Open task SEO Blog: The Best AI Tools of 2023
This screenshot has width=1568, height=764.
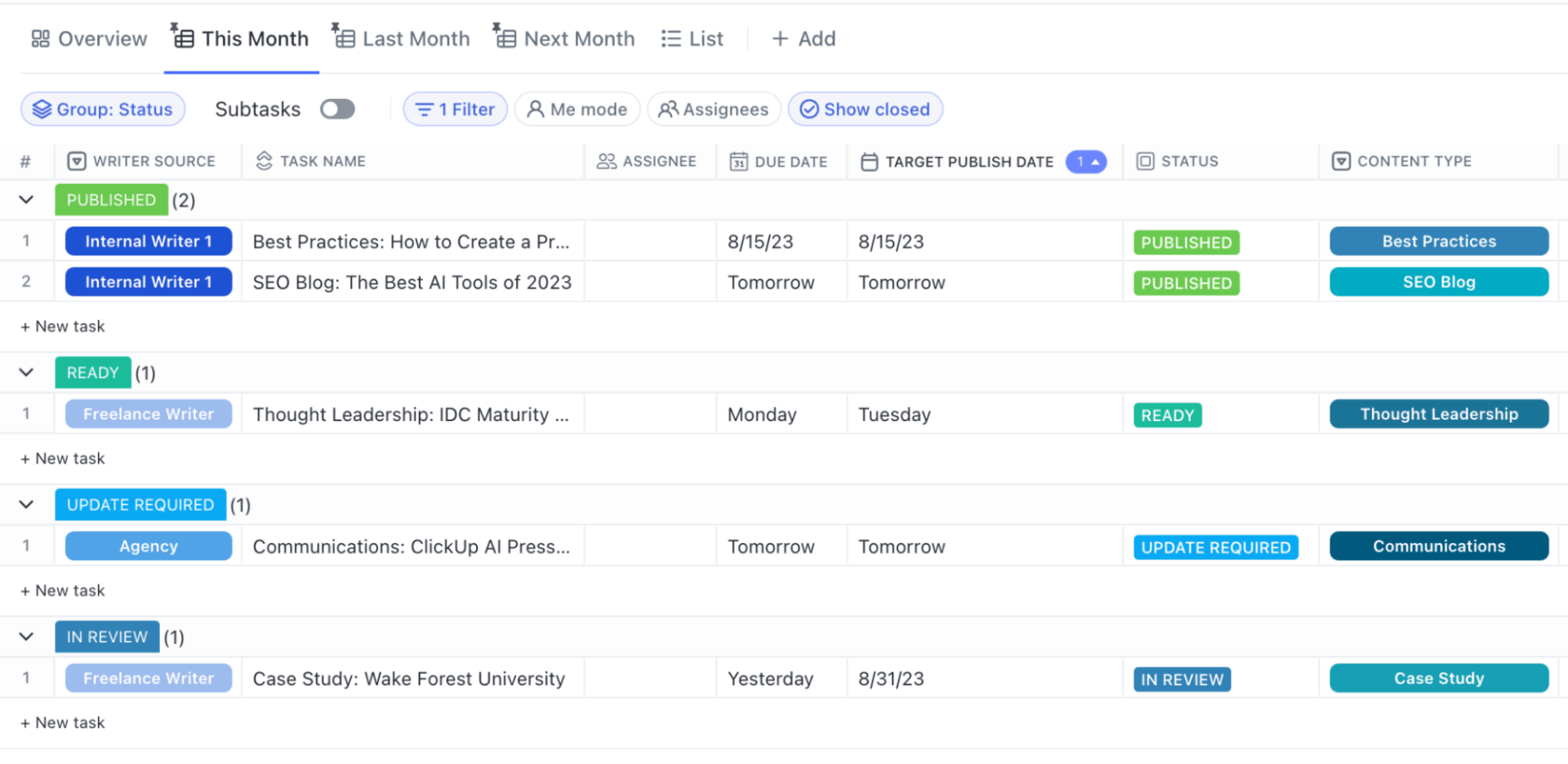[x=412, y=282]
